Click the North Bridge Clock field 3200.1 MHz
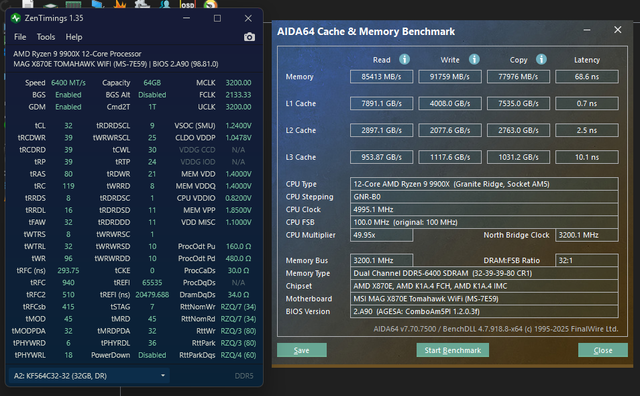Viewport: 640px width, 396px height. (x=587, y=235)
